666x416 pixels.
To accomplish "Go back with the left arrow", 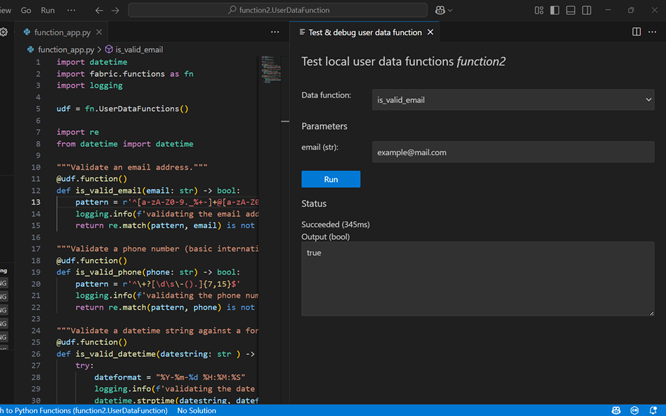I will tap(99, 10).
